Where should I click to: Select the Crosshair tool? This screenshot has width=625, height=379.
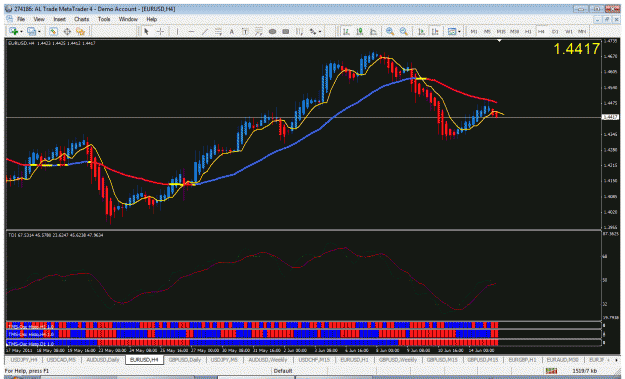tap(160, 31)
